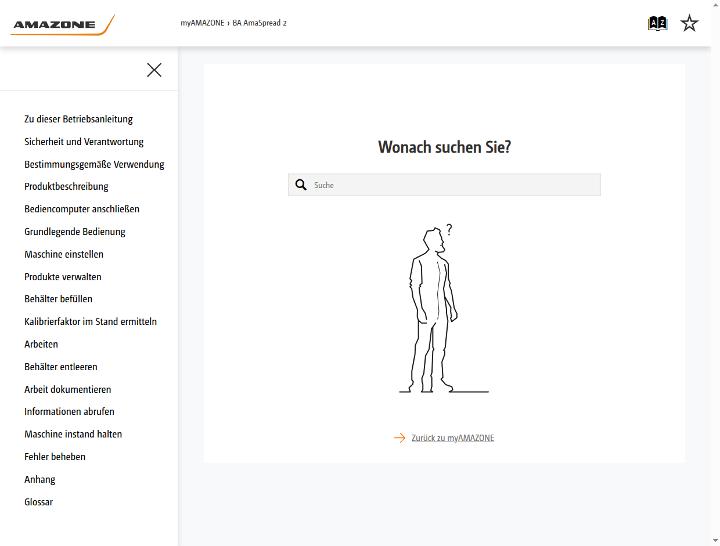This screenshot has width=720, height=546.
Task: Click the orange arrow beside Zurück link
Action: click(x=399, y=438)
